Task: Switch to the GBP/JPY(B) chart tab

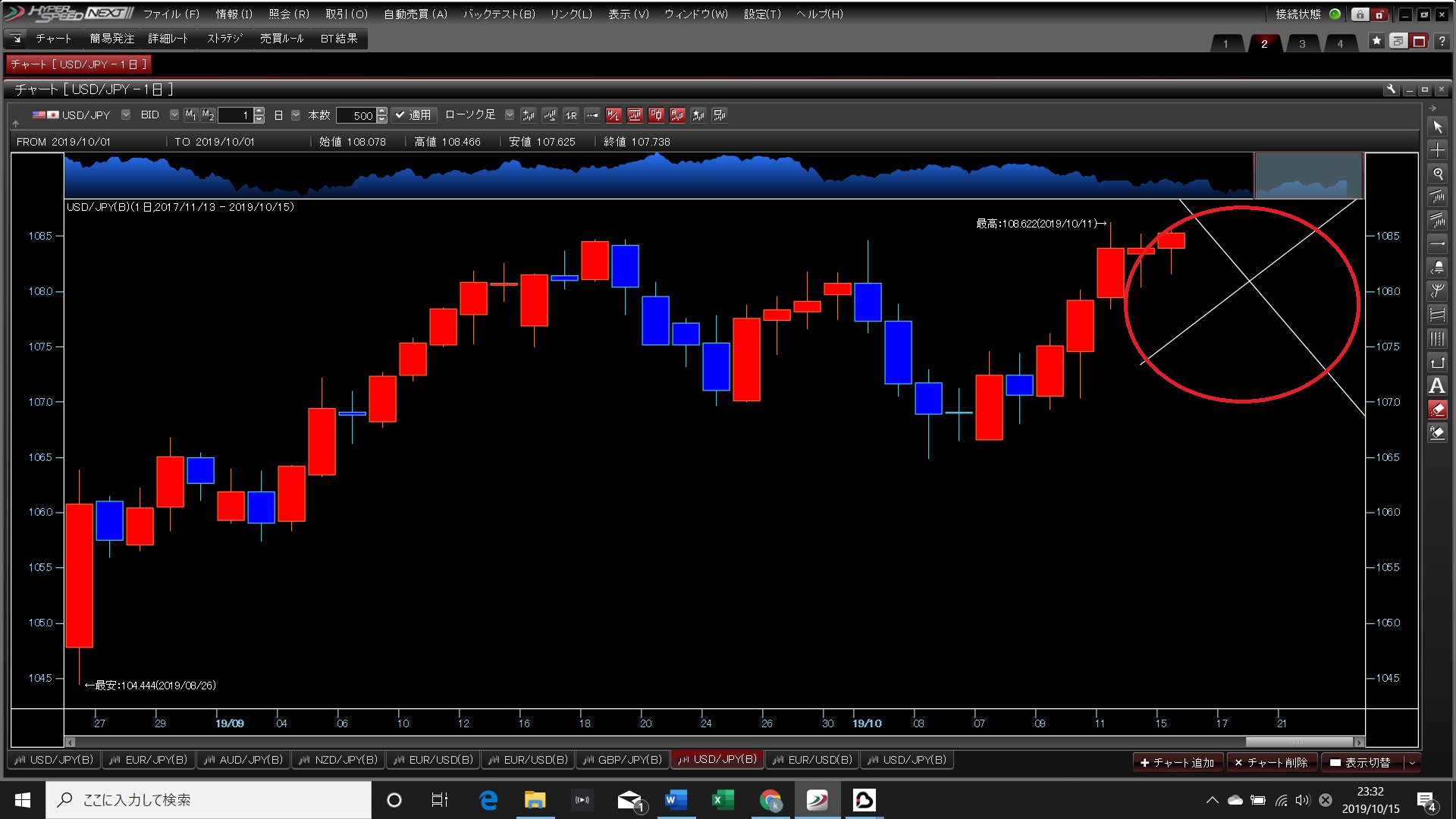Action: [622, 760]
